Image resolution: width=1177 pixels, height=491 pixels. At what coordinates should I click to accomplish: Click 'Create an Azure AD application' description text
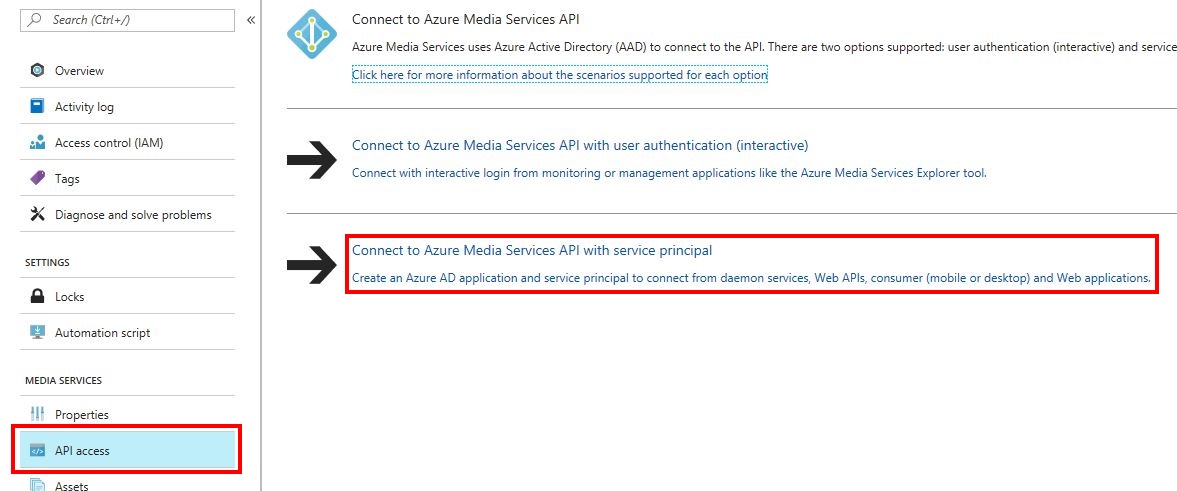751,278
